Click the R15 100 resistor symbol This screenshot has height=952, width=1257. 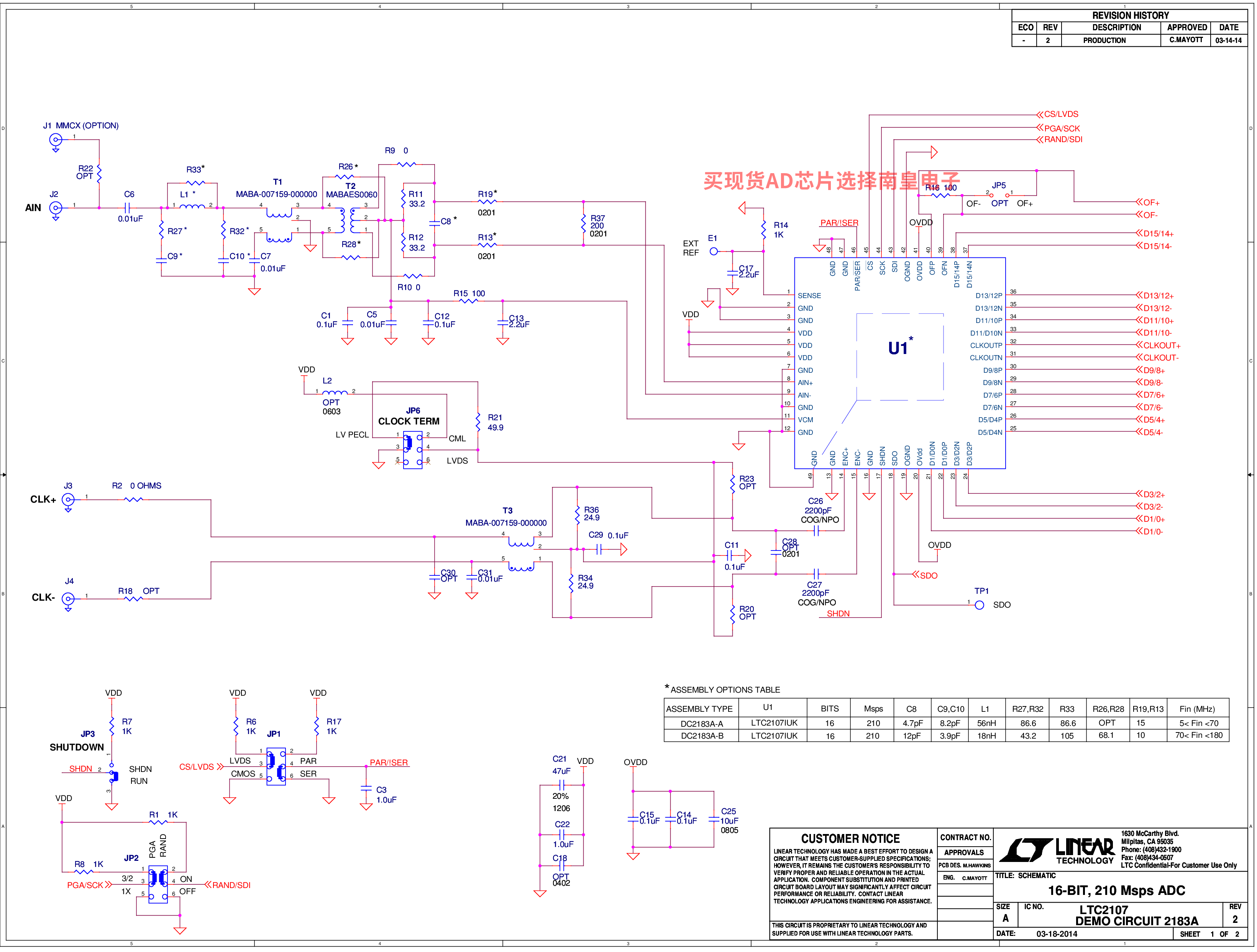point(468,301)
